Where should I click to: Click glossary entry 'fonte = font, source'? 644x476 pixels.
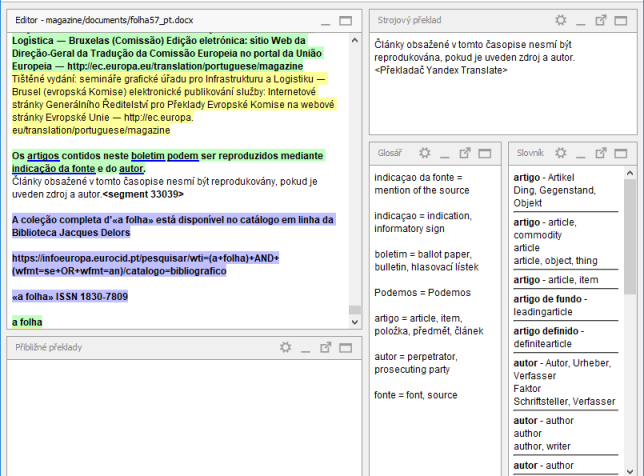click(x=416, y=395)
